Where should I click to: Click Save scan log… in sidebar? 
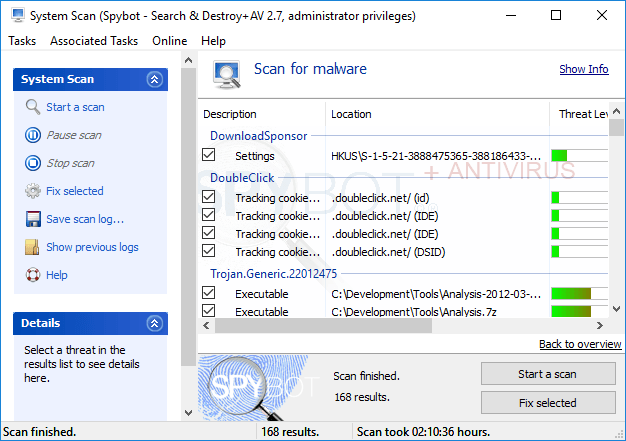tap(85, 219)
